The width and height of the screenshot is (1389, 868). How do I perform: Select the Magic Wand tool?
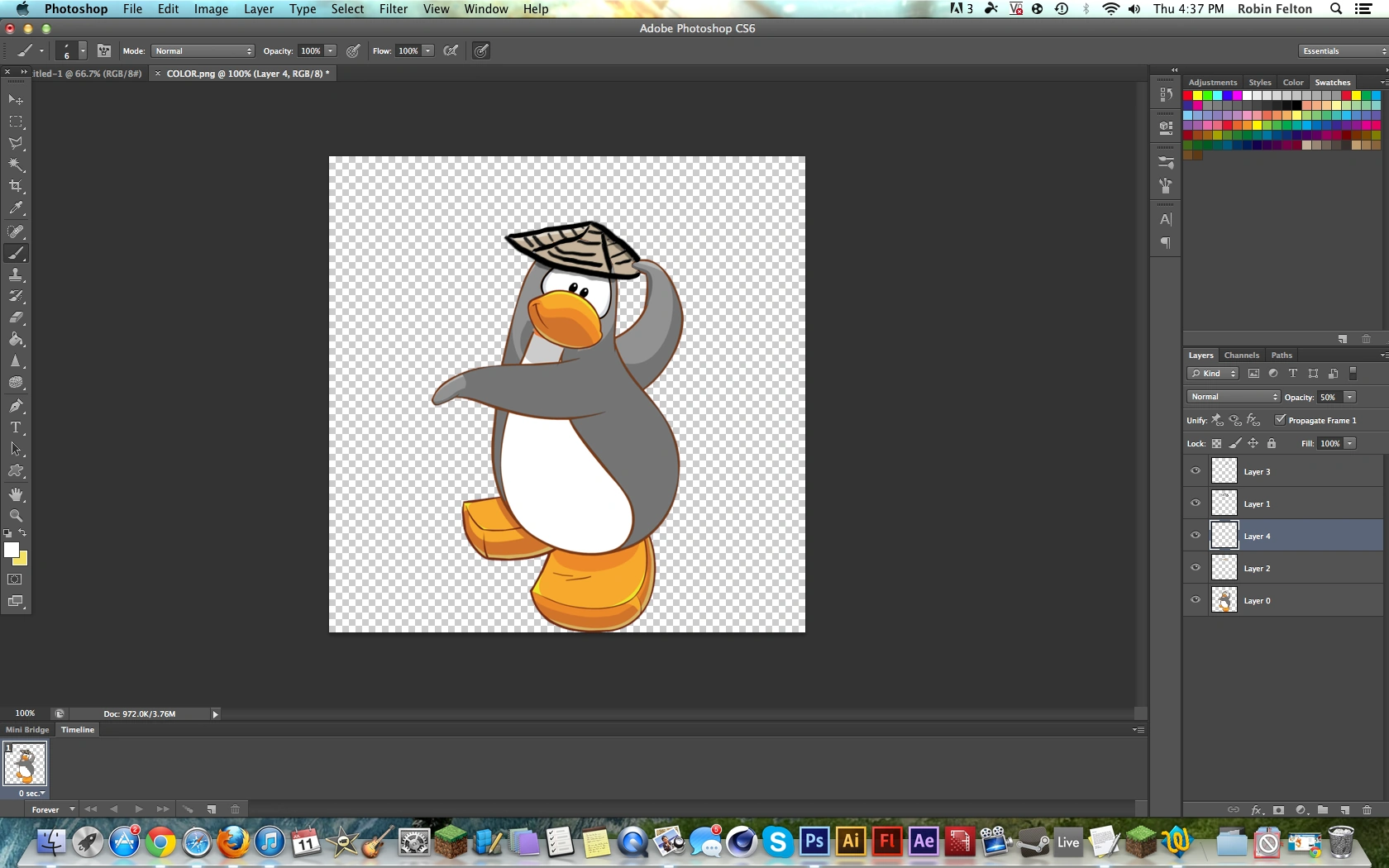click(16, 165)
